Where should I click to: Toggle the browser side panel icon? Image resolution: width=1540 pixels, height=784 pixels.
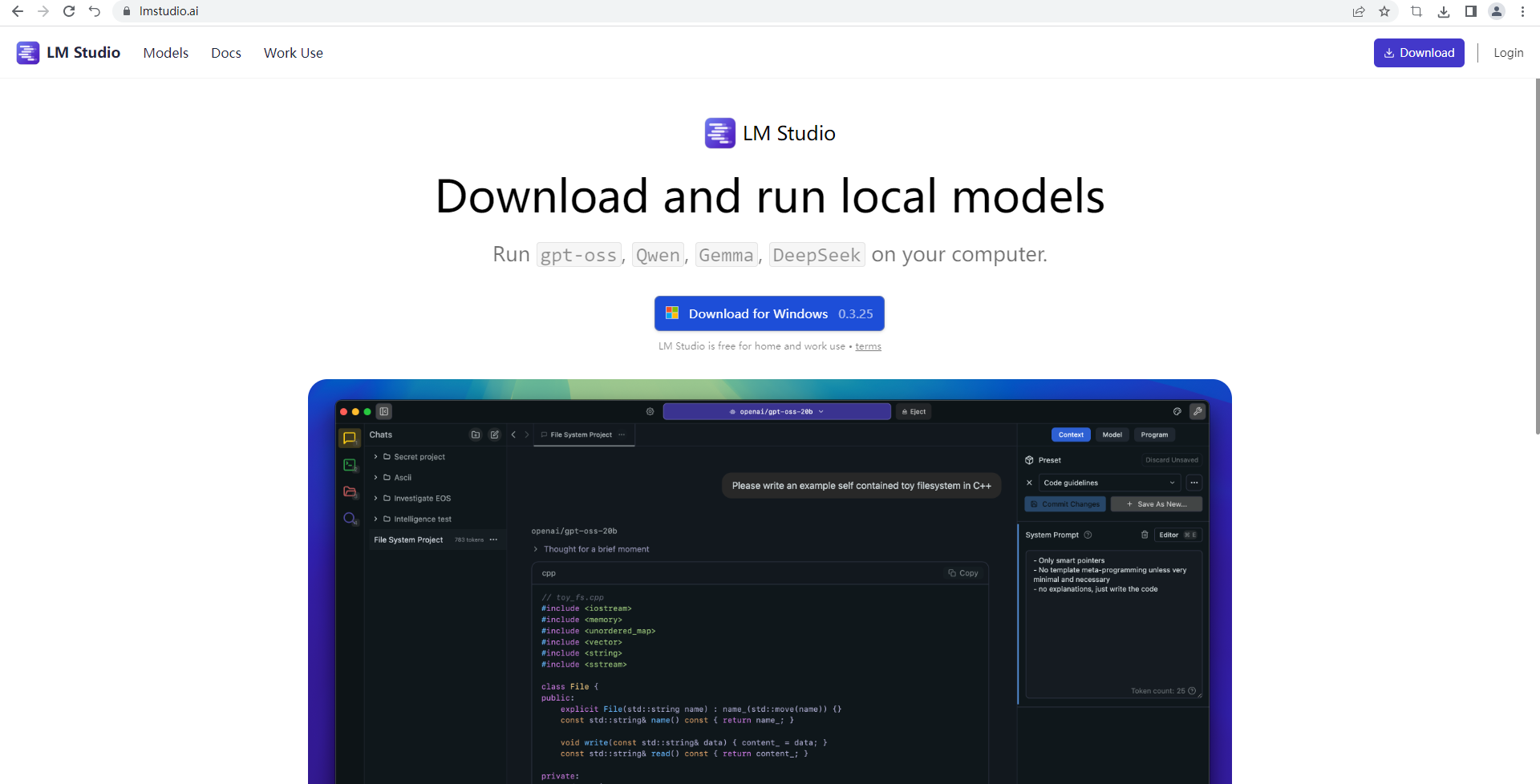1470,11
